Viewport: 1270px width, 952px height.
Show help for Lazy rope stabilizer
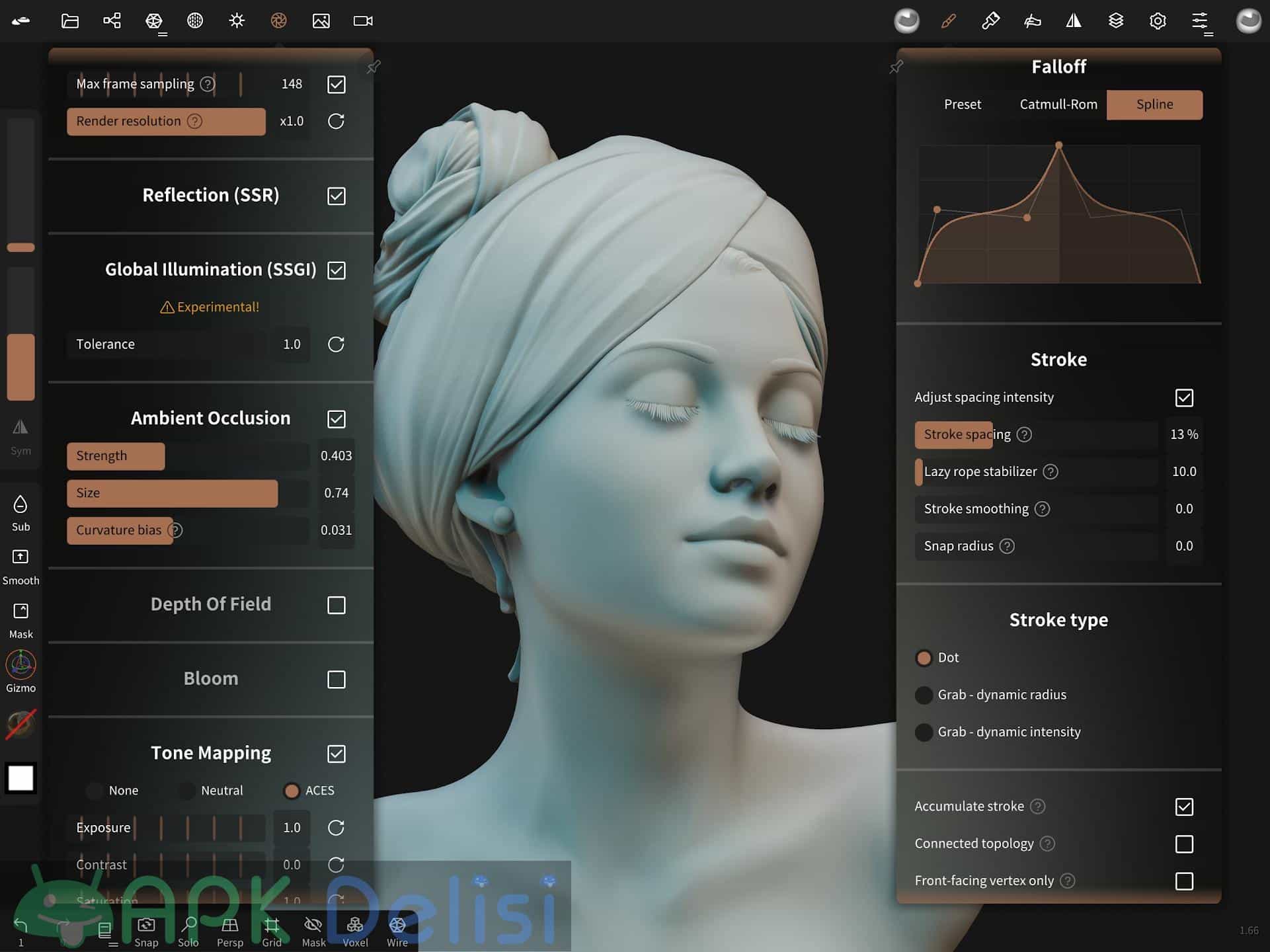coord(1051,471)
